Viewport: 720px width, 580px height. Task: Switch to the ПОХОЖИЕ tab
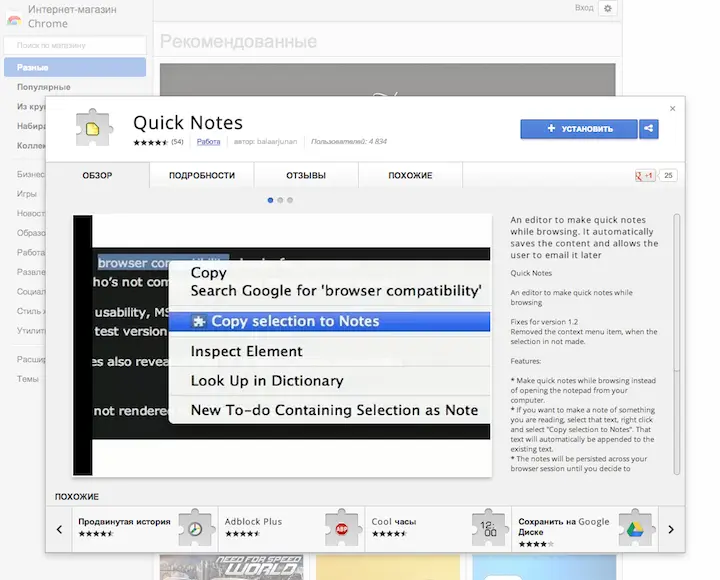tap(410, 175)
